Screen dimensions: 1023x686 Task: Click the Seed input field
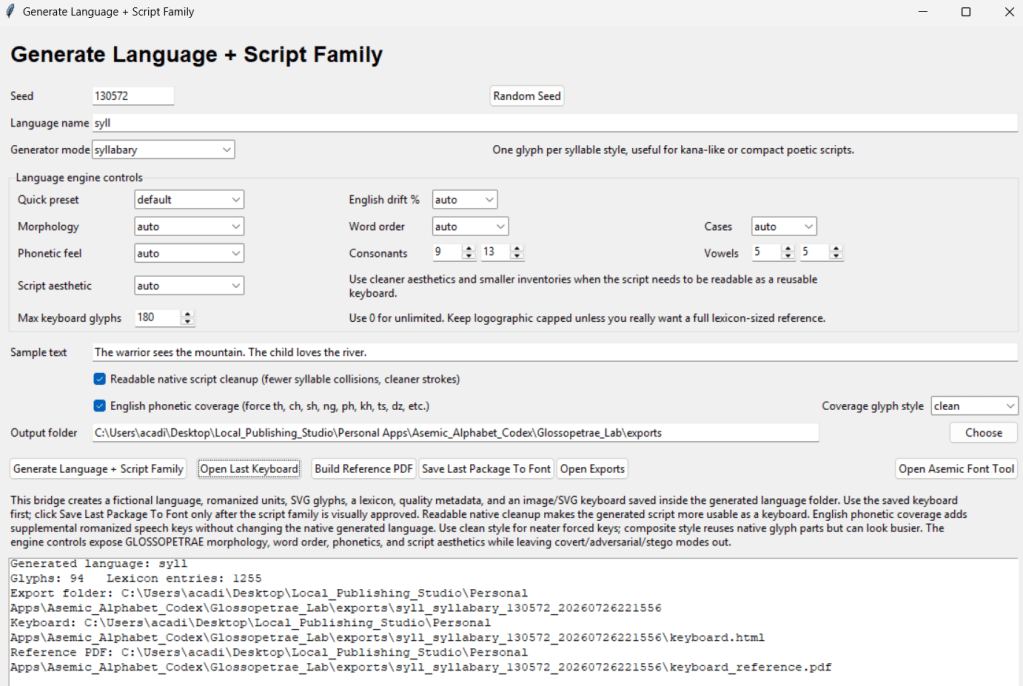(x=133, y=96)
